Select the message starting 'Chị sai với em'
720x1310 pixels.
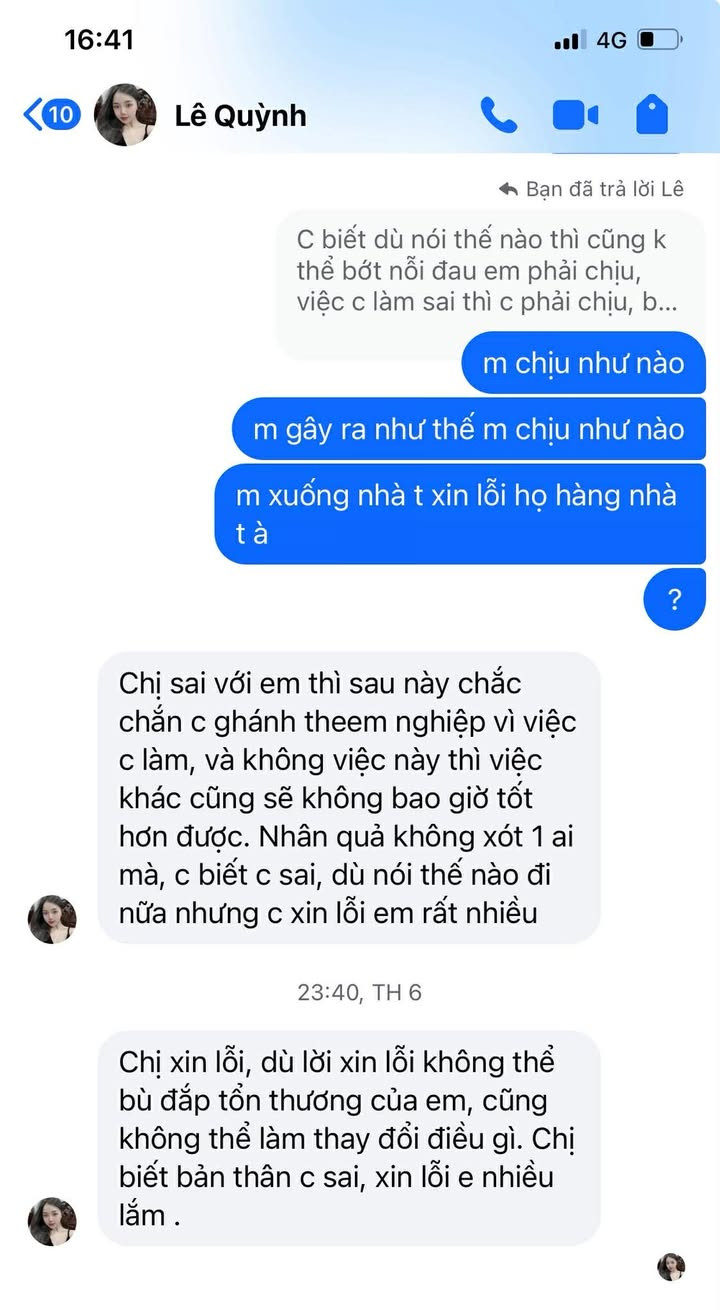tap(349, 798)
